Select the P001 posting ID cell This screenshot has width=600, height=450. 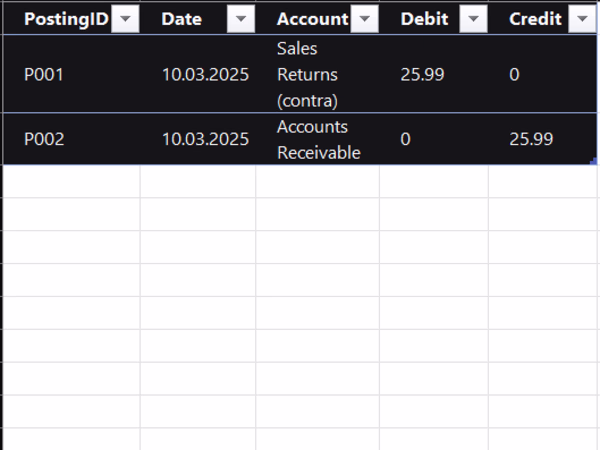pyautogui.click(x=44, y=74)
